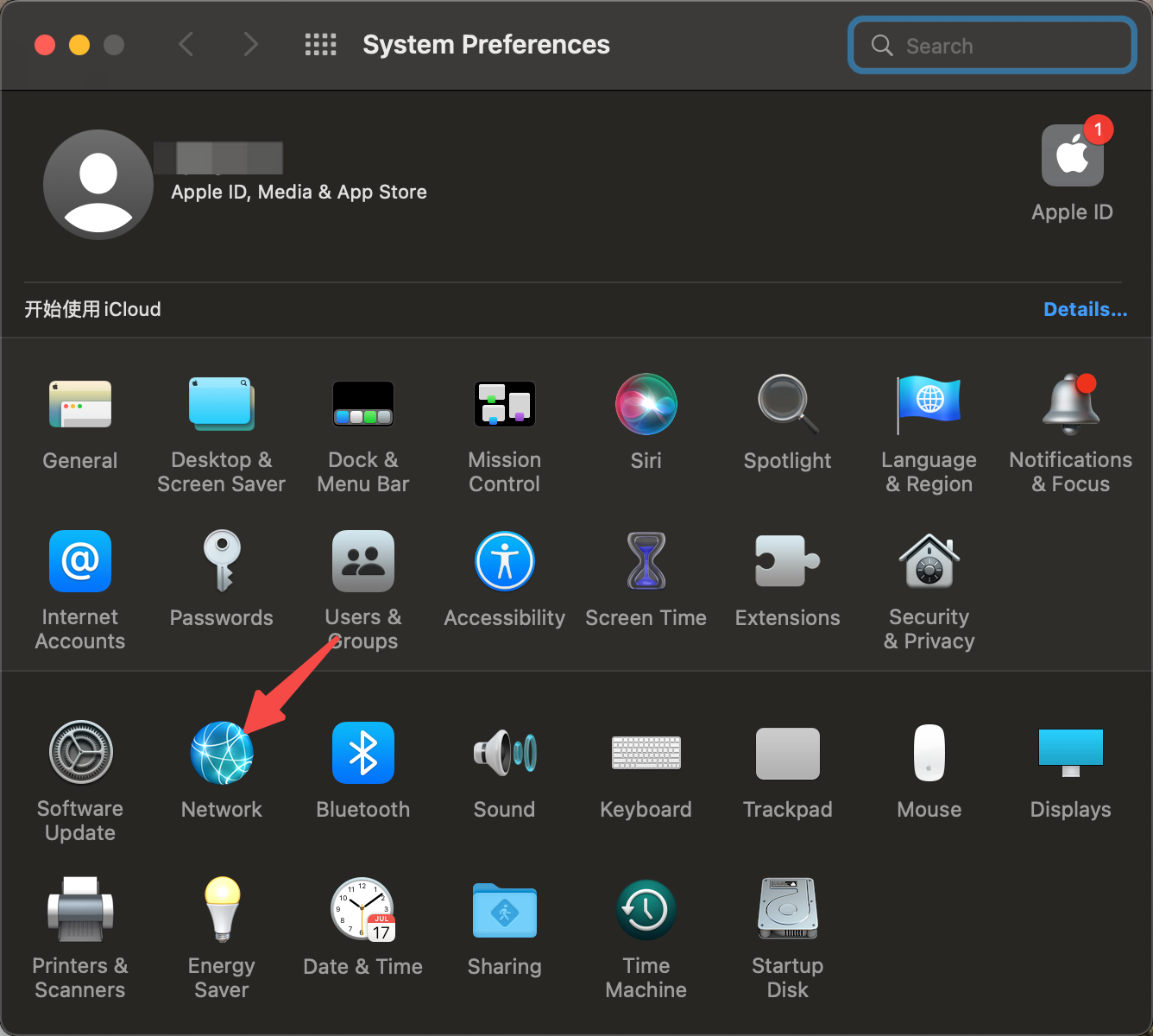Viewport: 1153px width, 1036px height.
Task: Go forward with the toolbar forward arrow
Action: 250,44
